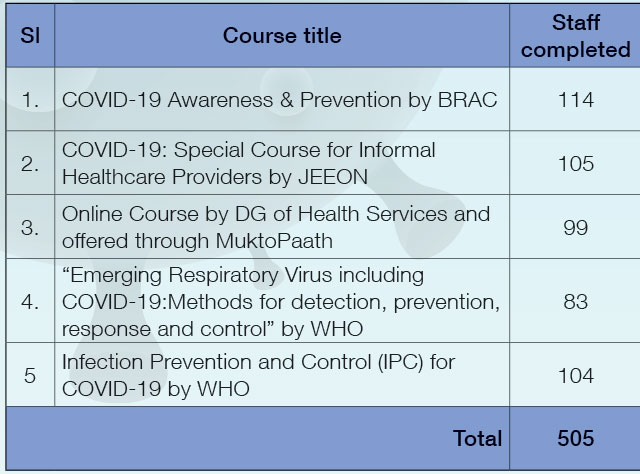Click the 105 staff completed cell
The width and height of the screenshot is (640, 474).
[575, 163]
